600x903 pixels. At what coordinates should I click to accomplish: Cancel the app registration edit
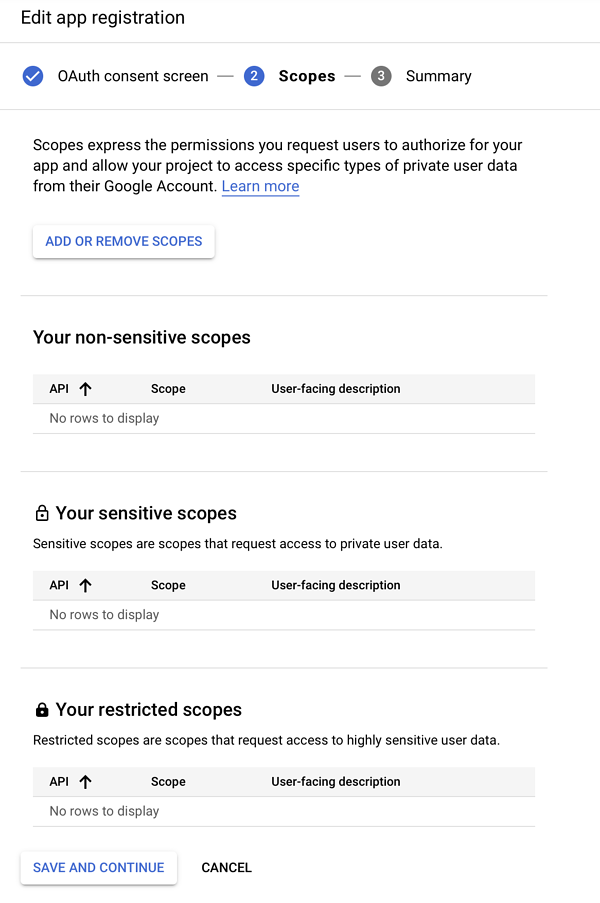click(226, 867)
